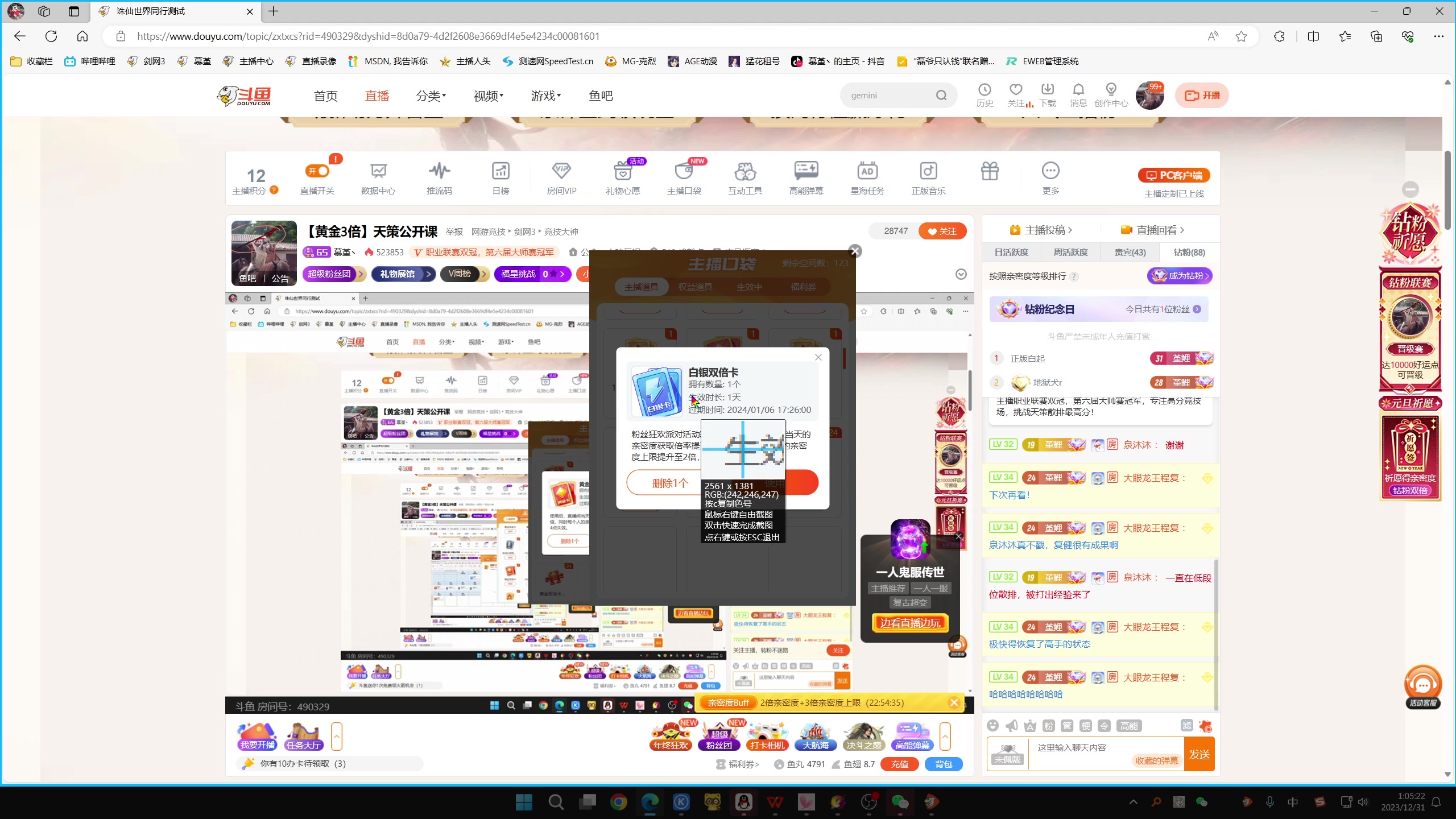1456x819 pixels.
Task: Open the 创作中心 icon
Action: pos(1111,95)
